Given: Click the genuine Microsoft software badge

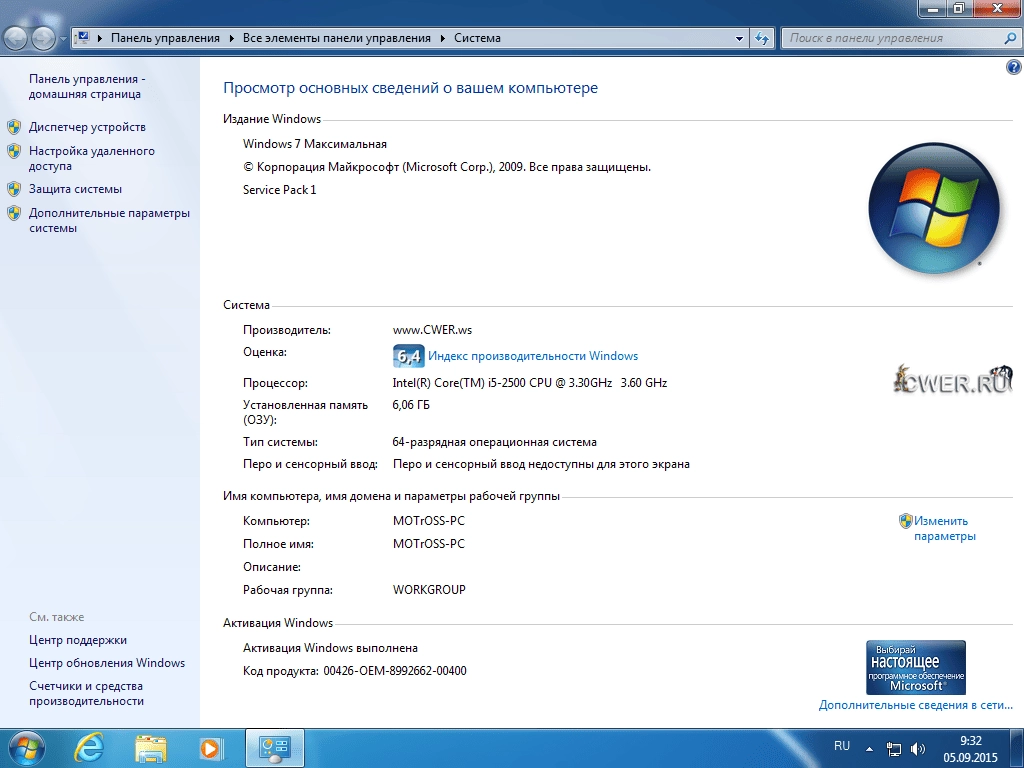Looking at the screenshot, I should 916,667.
